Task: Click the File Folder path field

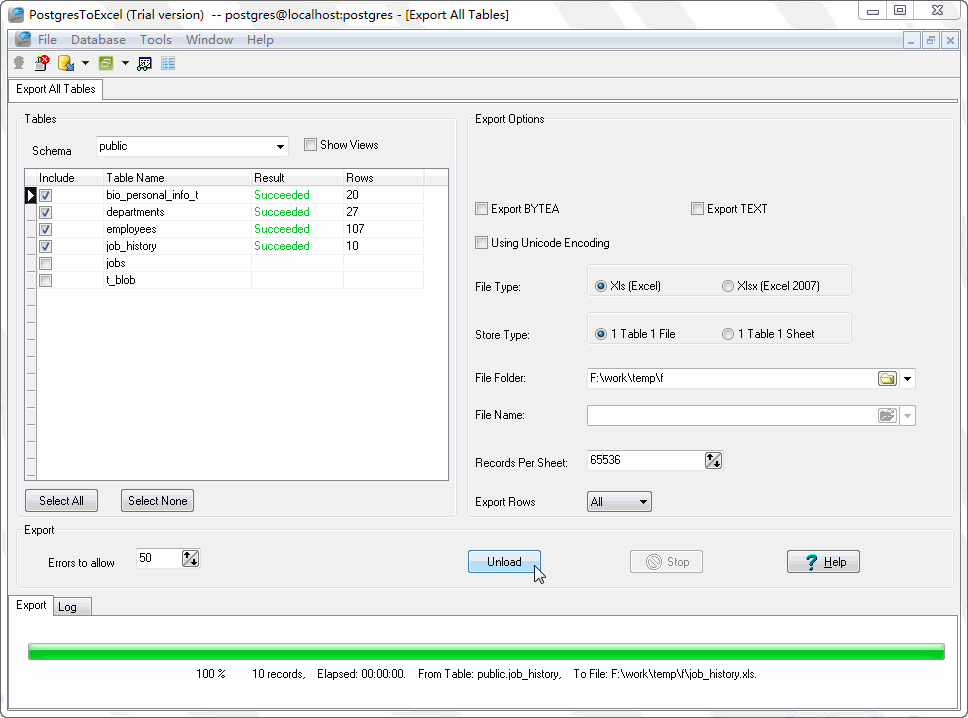Action: pos(732,378)
